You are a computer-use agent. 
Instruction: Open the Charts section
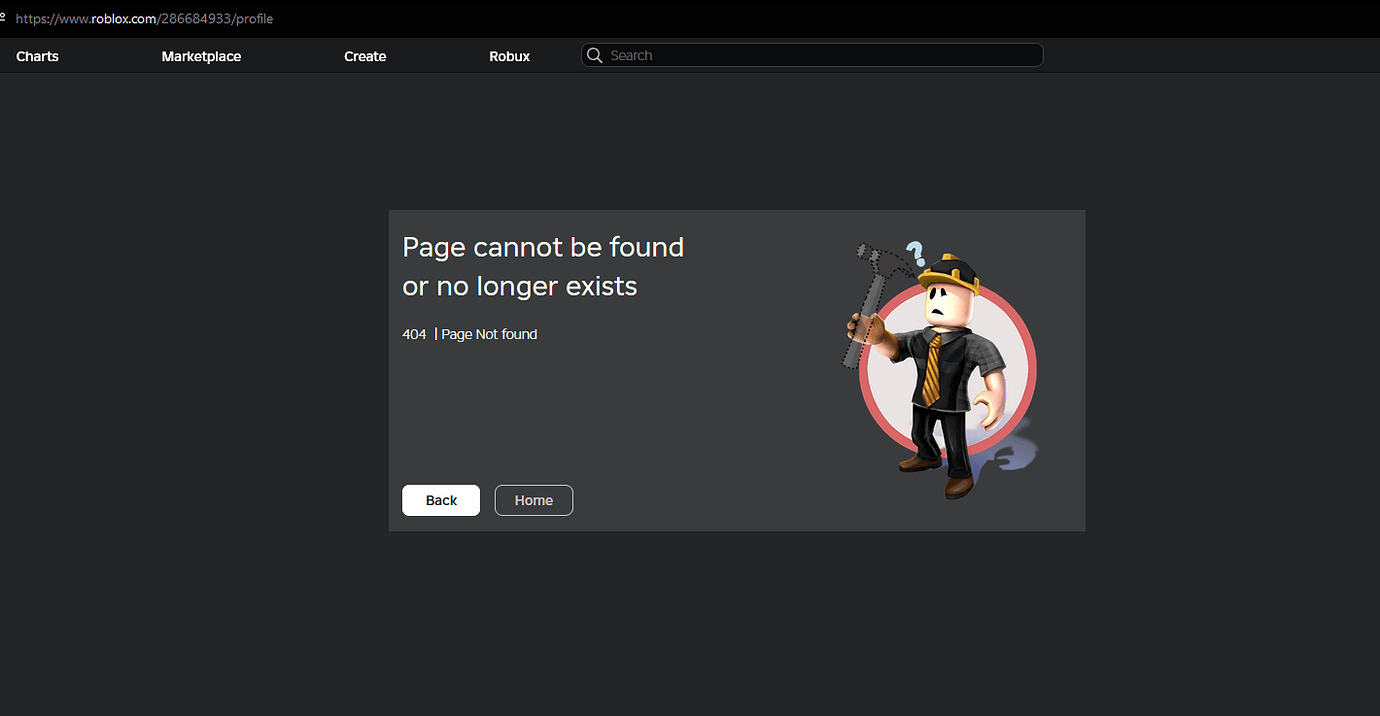point(36,56)
